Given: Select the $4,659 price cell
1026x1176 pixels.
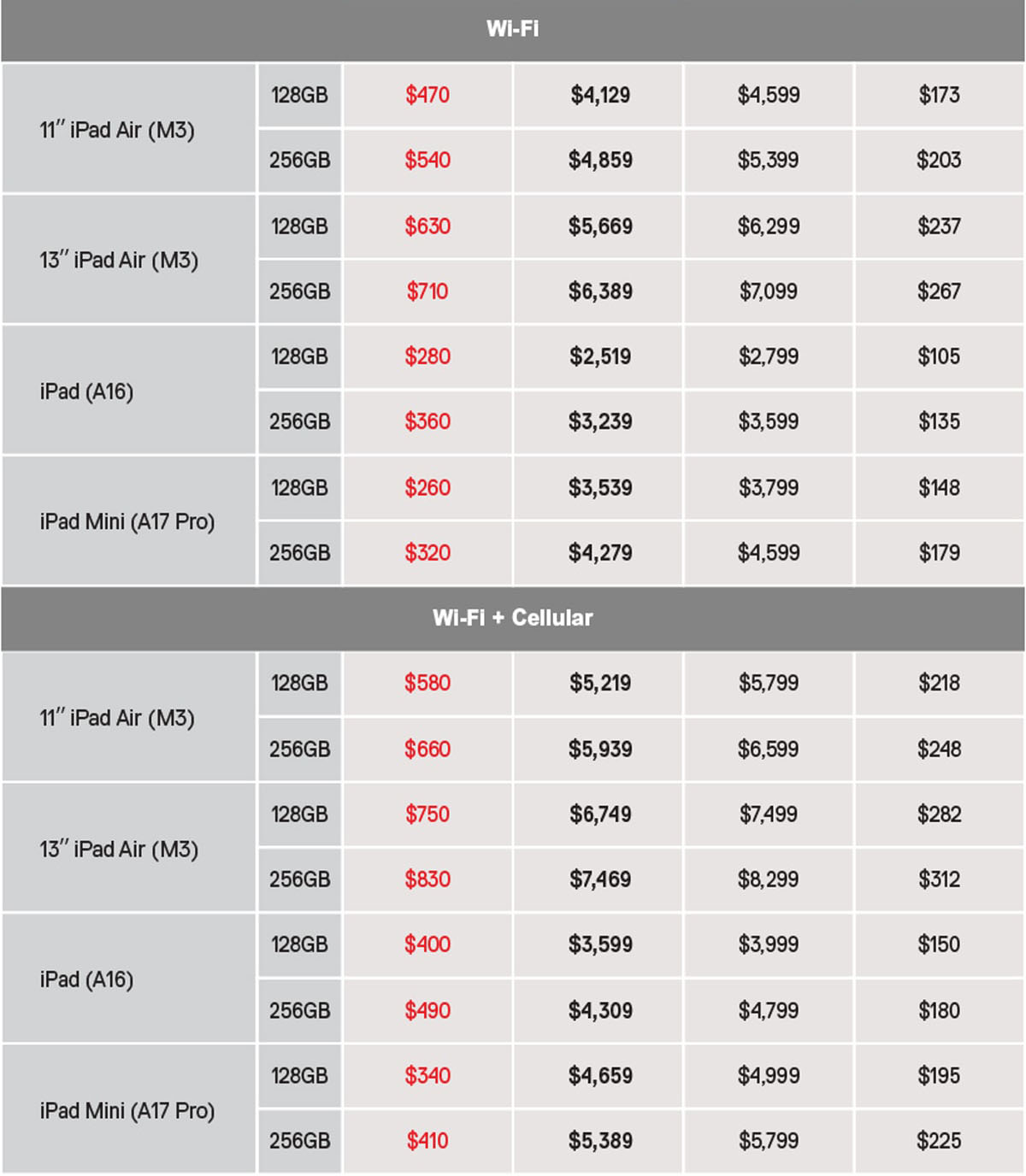Looking at the screenshot, I should 600,1076.
